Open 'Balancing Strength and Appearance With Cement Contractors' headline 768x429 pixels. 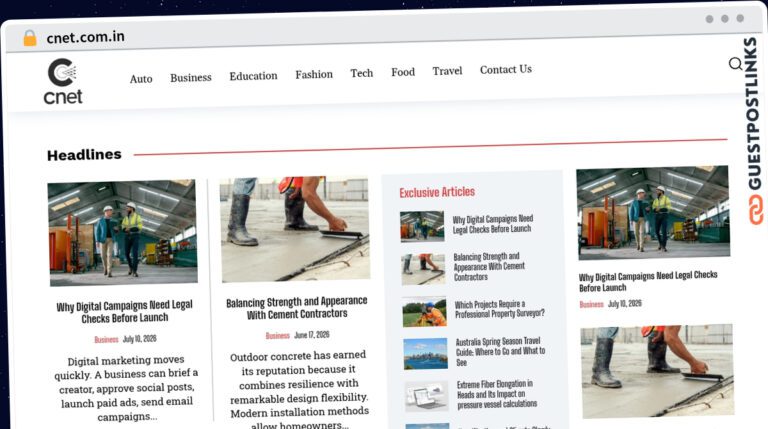tap(297, 308)
